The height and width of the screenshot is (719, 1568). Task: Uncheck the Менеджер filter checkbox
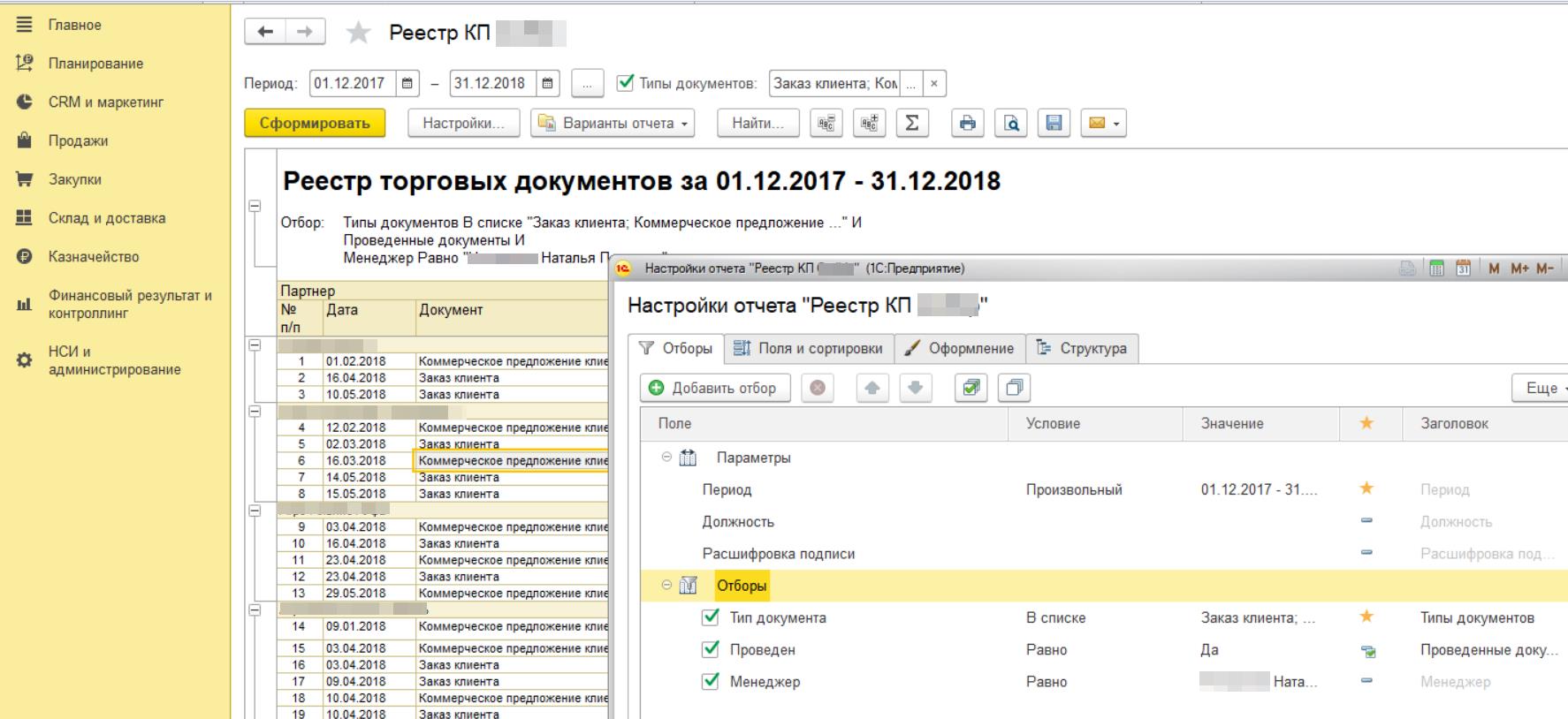[x=710, y=681]
